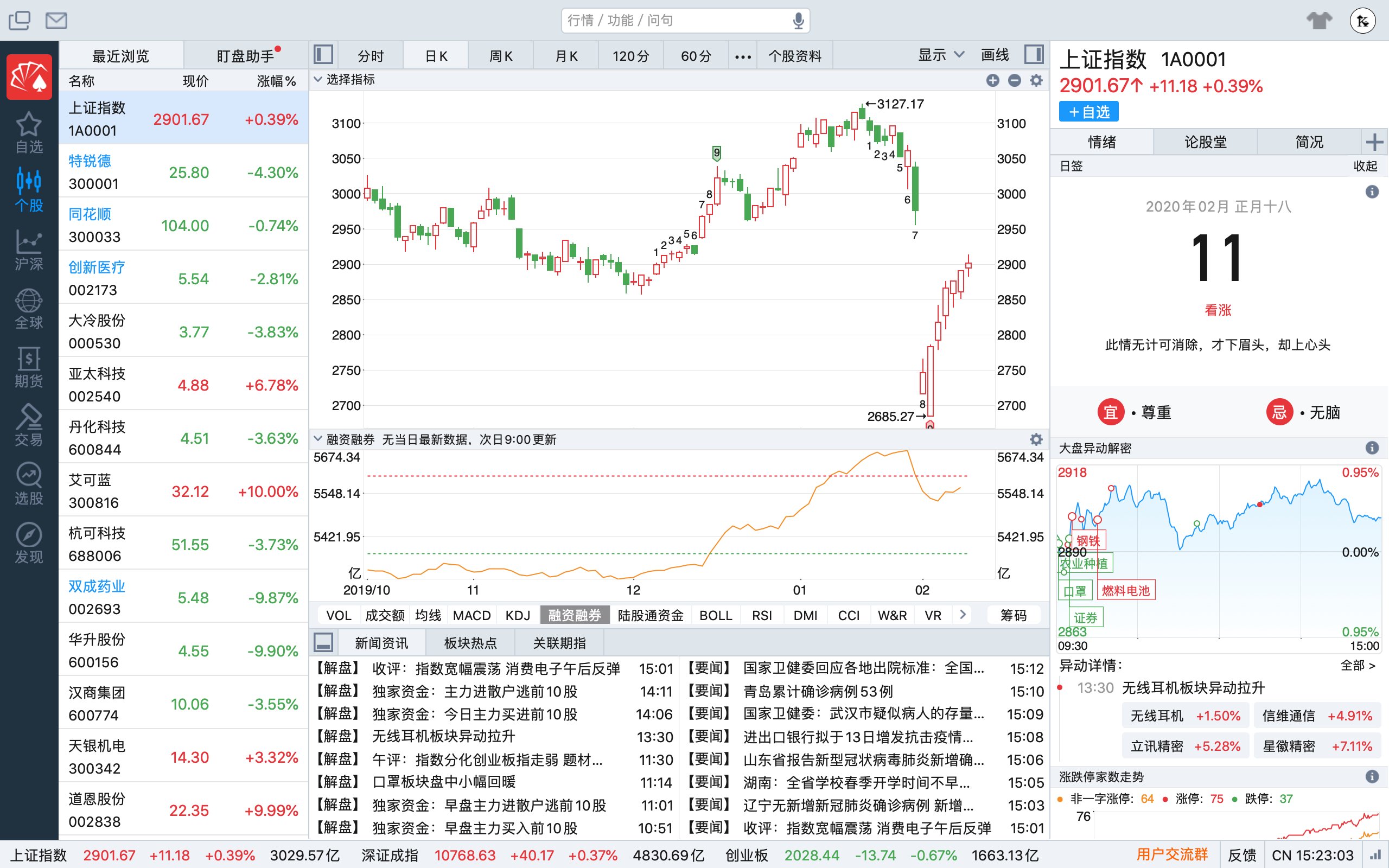
Task: Open the mail messages icon
Action: point(56,21)
